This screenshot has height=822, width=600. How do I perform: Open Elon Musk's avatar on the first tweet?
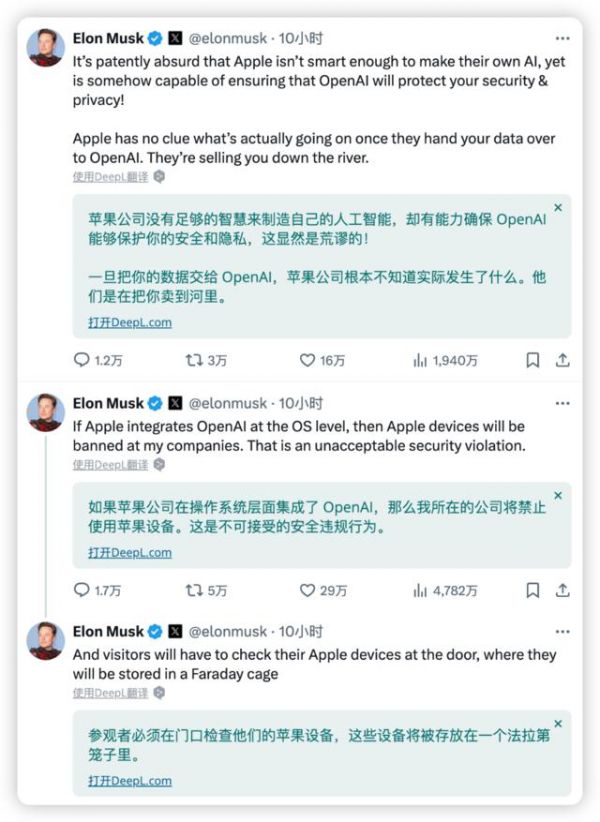pyautogui.click(x=45, y=48)
